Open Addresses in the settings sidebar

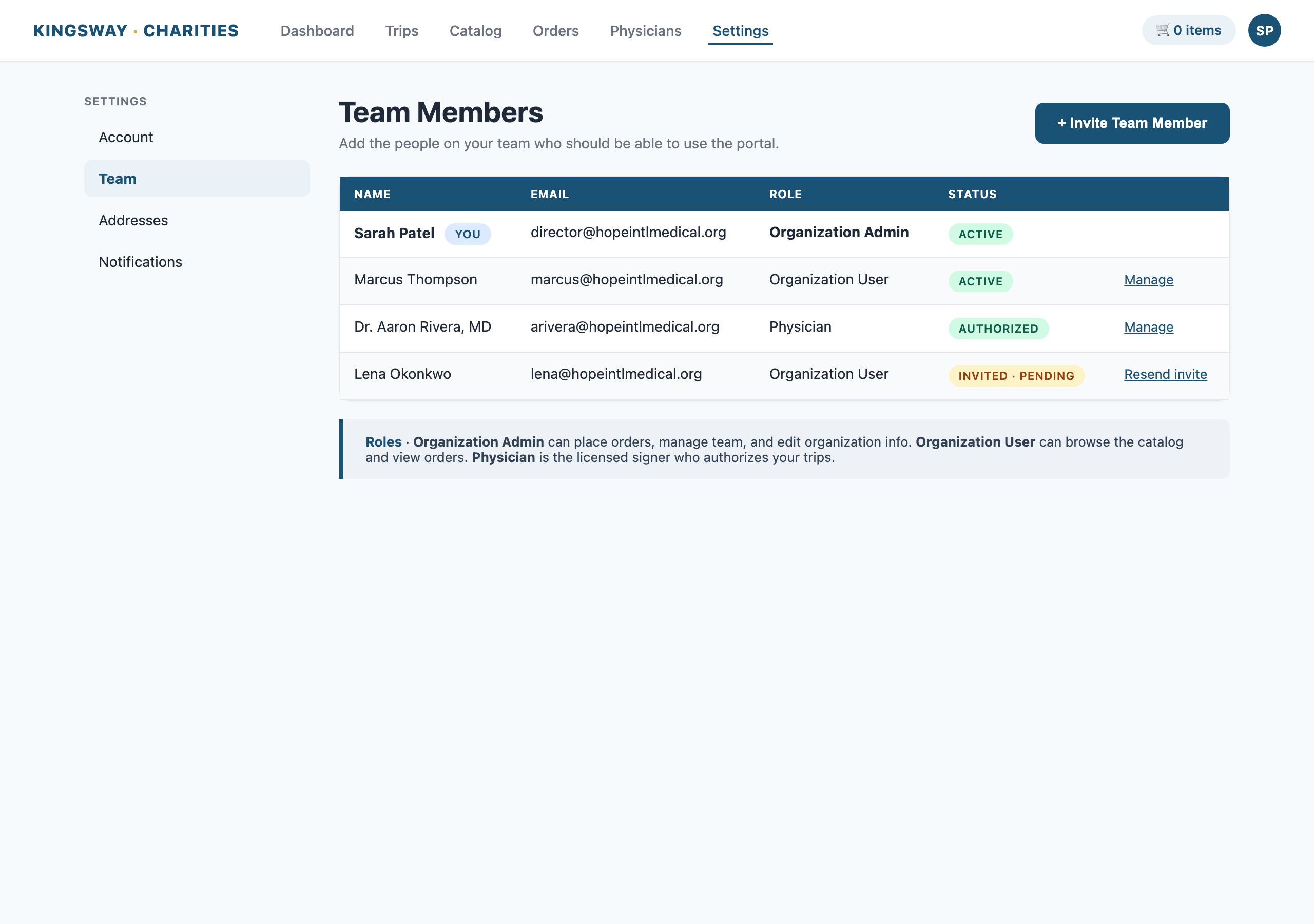click(x=197, y=220)
